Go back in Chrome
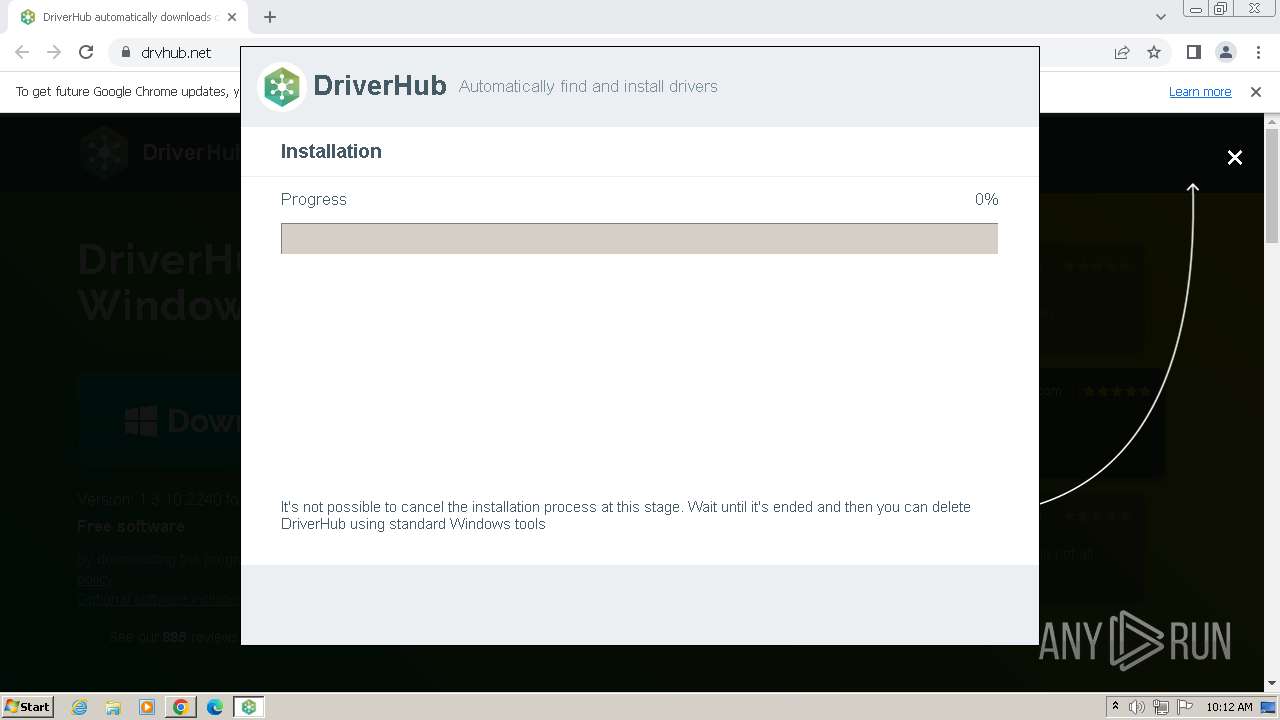This screenshot has height=720, width=1280. point(22,52)
